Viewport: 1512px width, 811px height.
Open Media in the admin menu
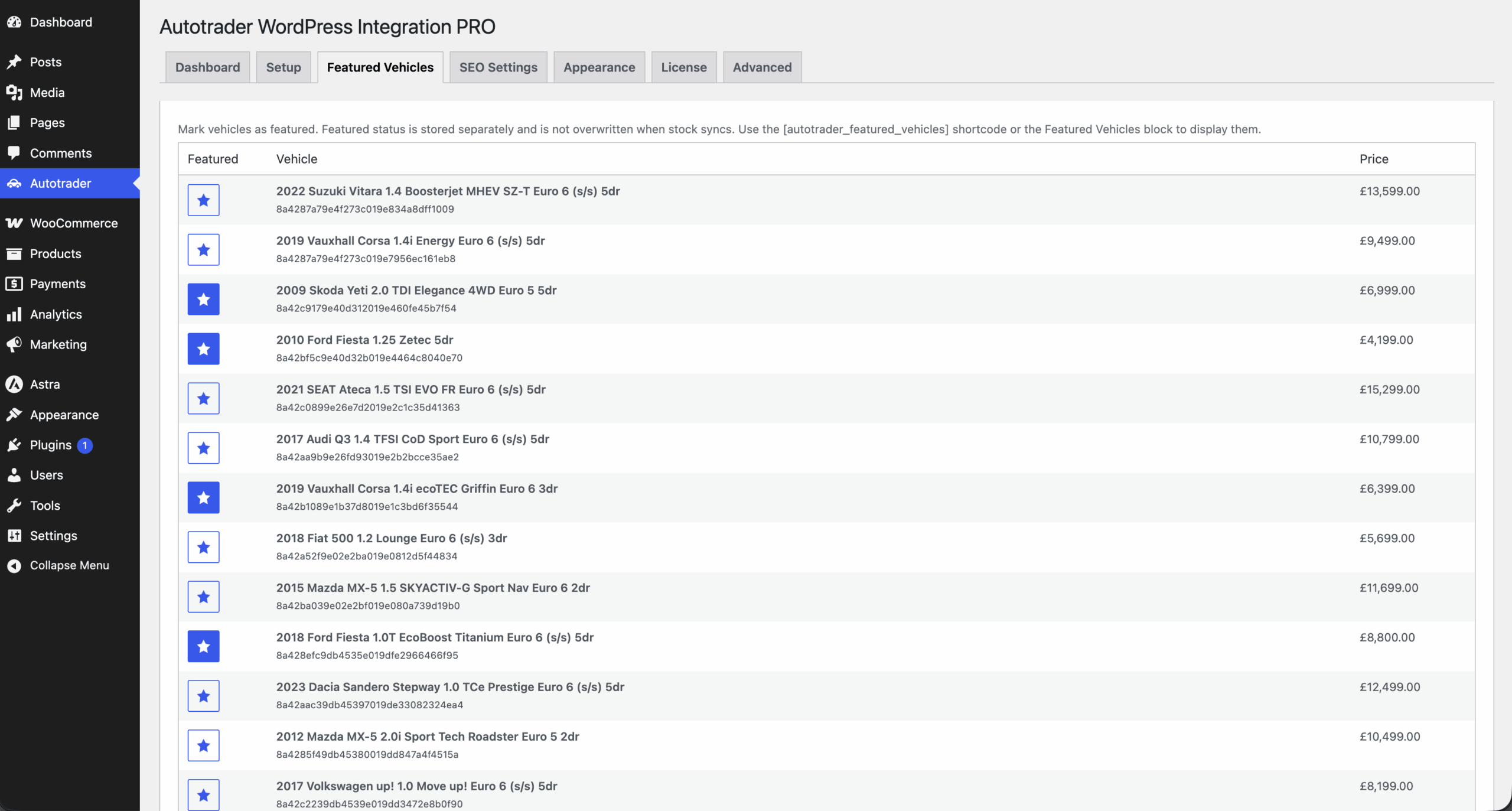pyautogui.click(x=70, y=93)
